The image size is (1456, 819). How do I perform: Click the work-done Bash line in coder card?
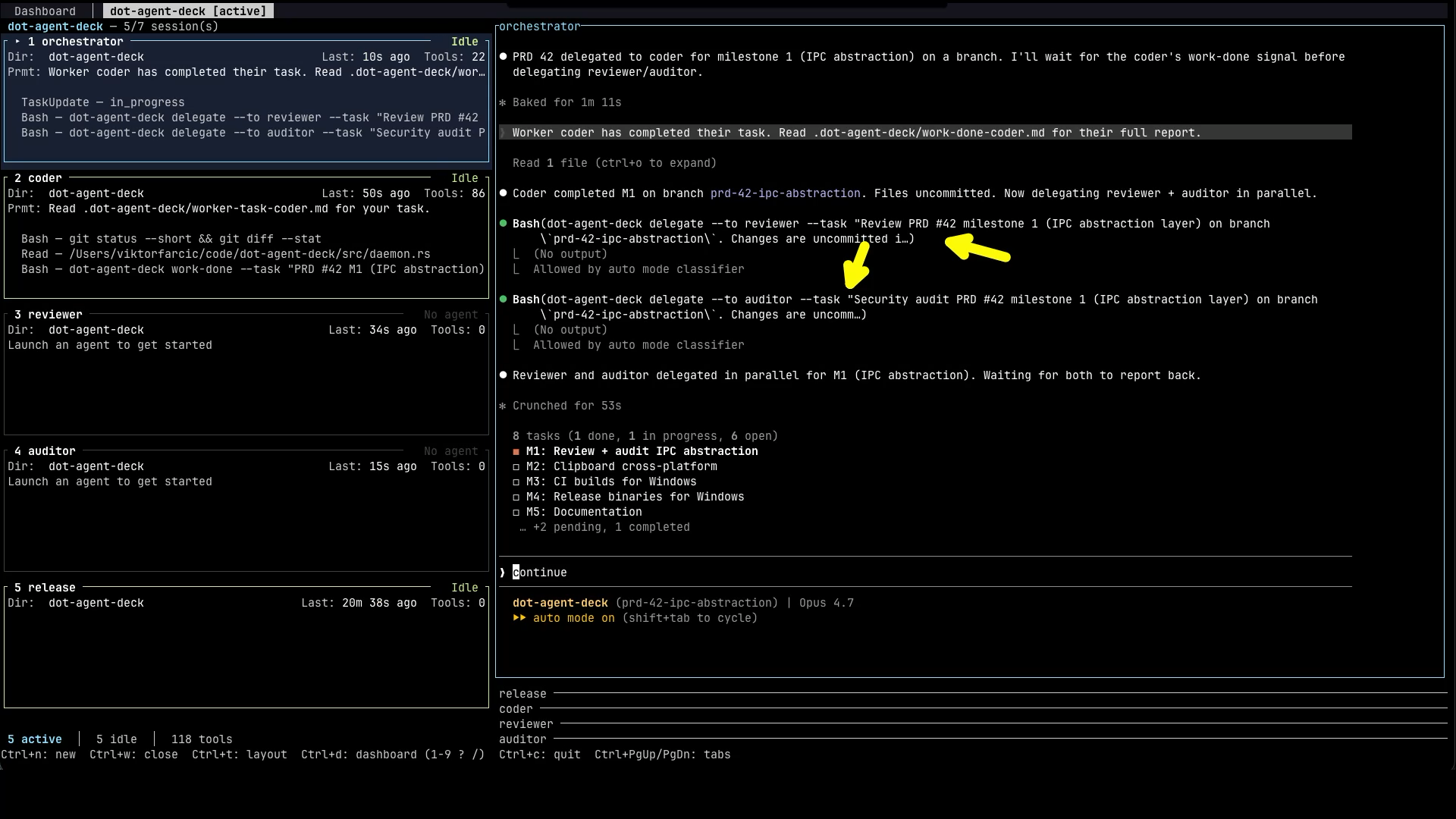pos(253,269)
